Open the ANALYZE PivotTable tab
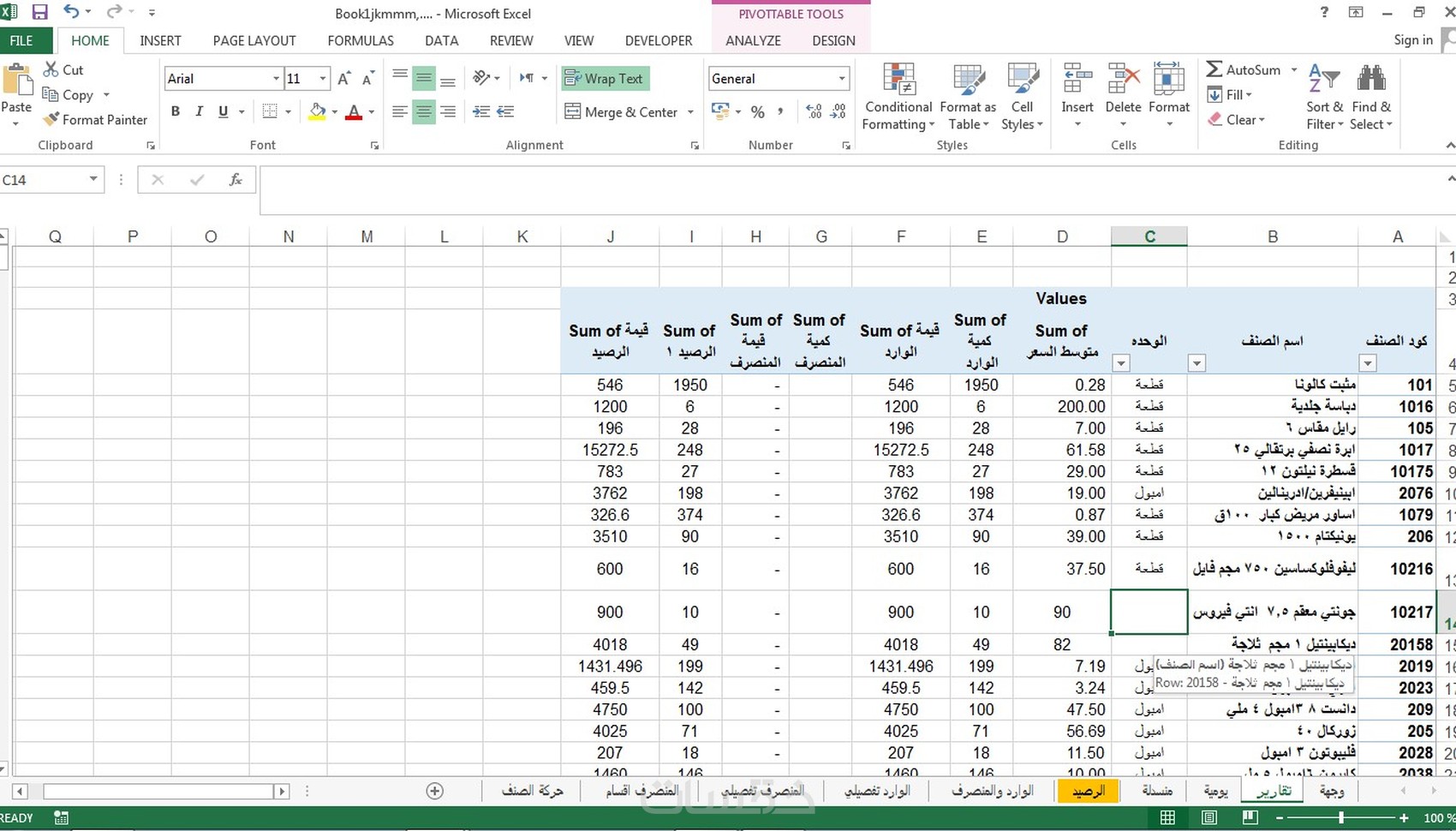 (x=753, y=40)
